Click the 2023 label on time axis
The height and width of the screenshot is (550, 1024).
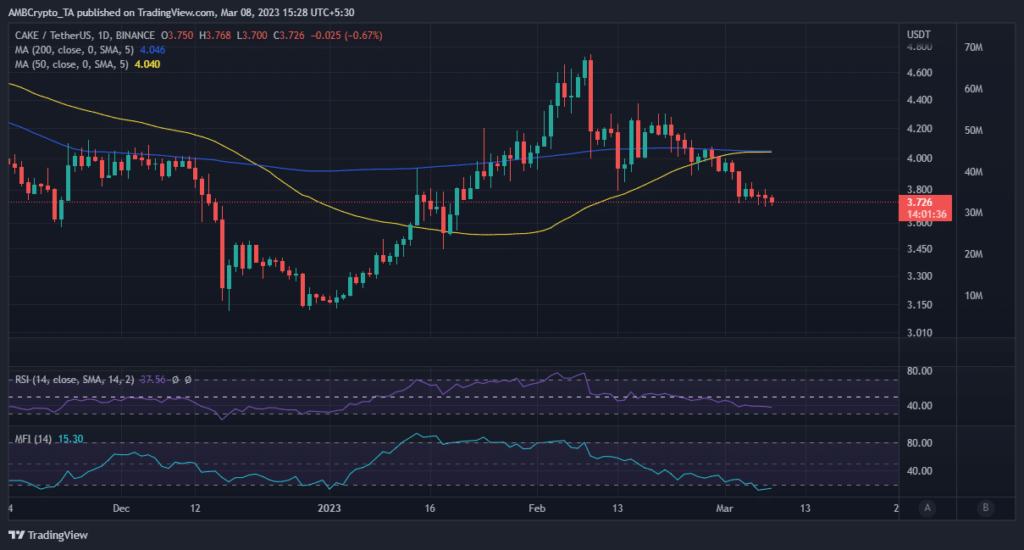[325, 508]
